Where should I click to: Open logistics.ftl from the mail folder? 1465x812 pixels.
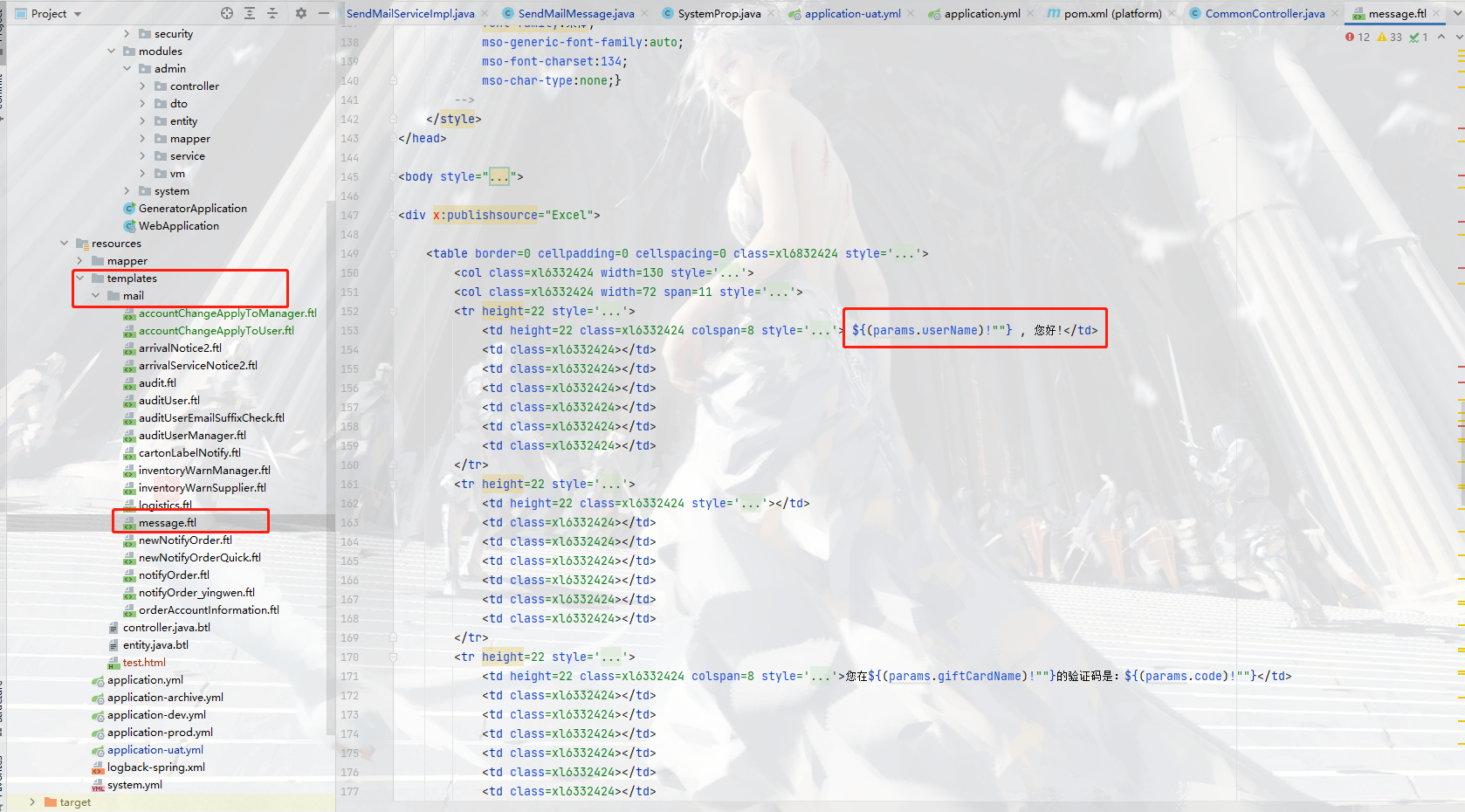pos(167,505)
